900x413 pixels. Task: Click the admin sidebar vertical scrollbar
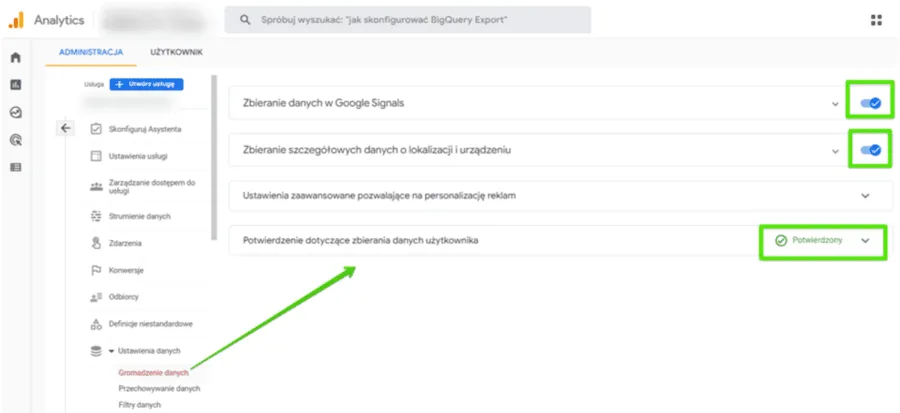coord(214,158)
